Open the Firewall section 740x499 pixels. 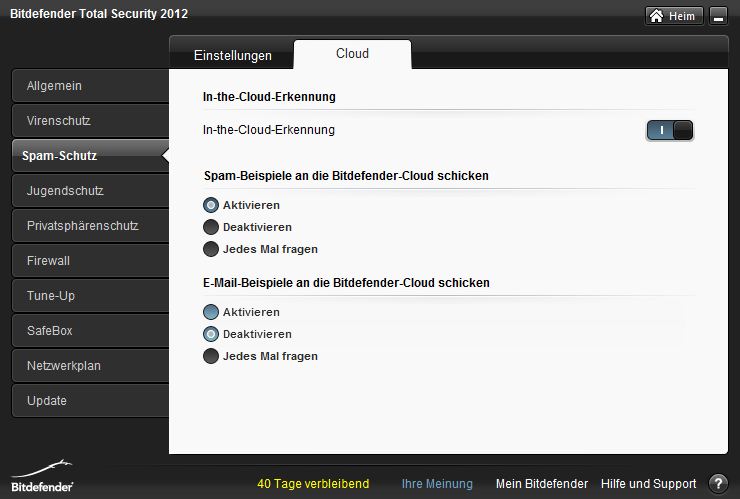91,261
